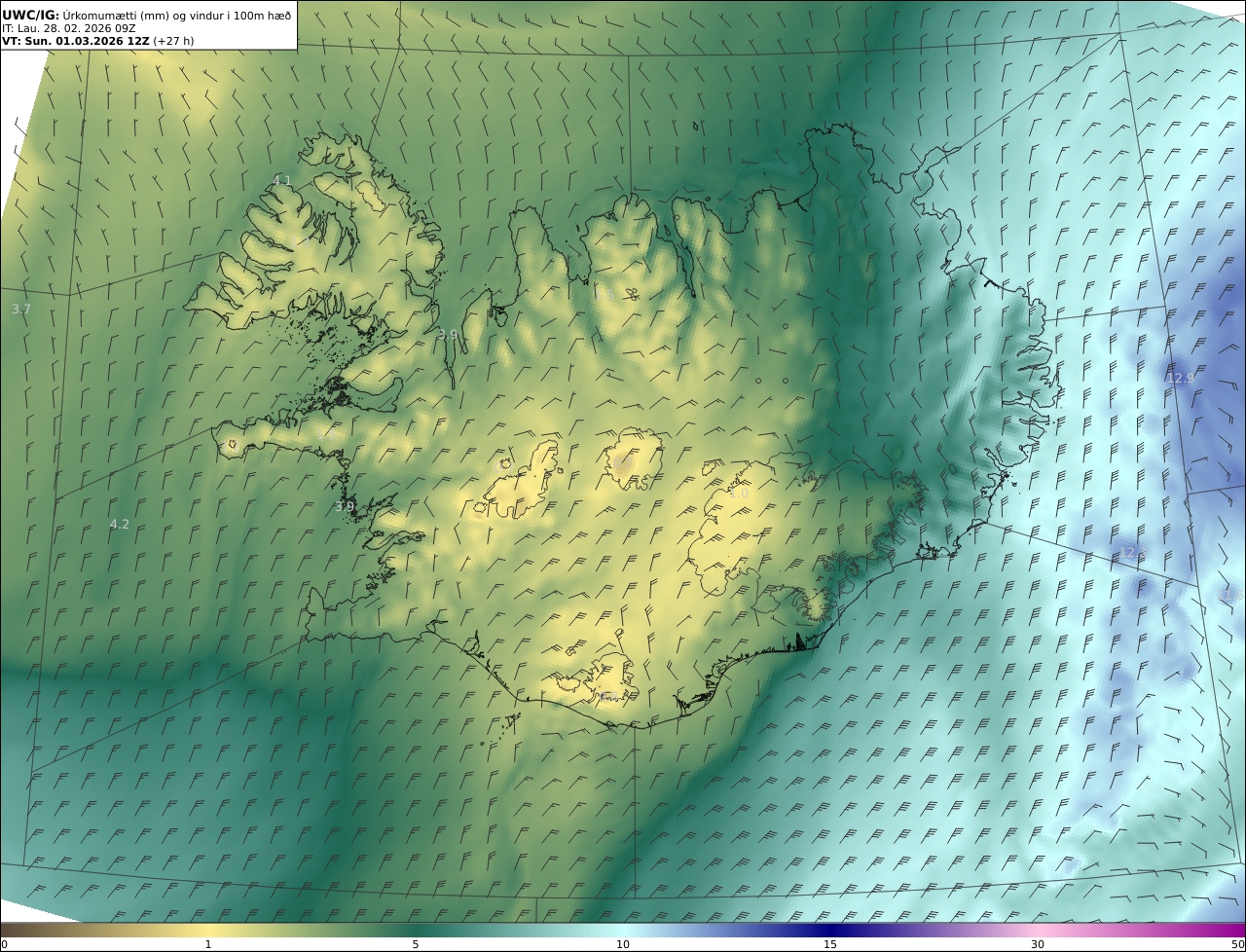This screenshot has width=1246, height=952.
Task: Select the 'VT: Sun. 01.03.2026 12Z' valid time line
Action: [98, 42]
